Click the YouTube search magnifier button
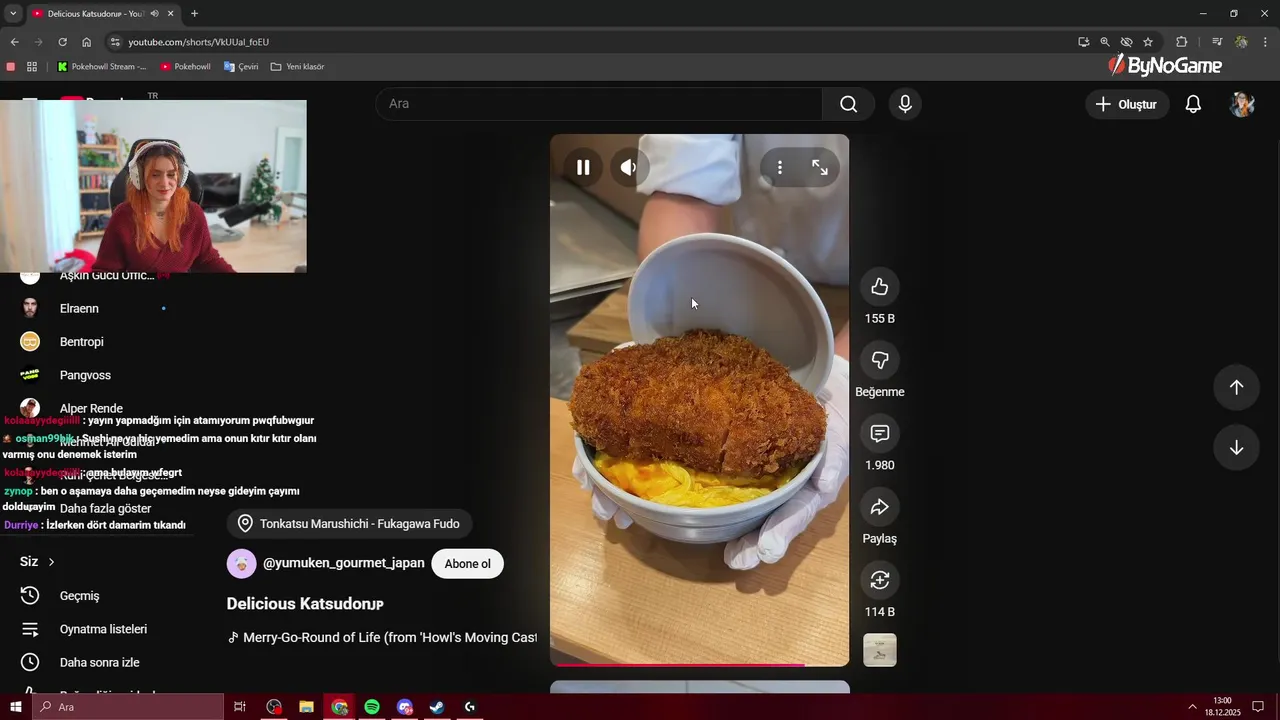This screenshot has height=720, width=1280. coord(848,104)
